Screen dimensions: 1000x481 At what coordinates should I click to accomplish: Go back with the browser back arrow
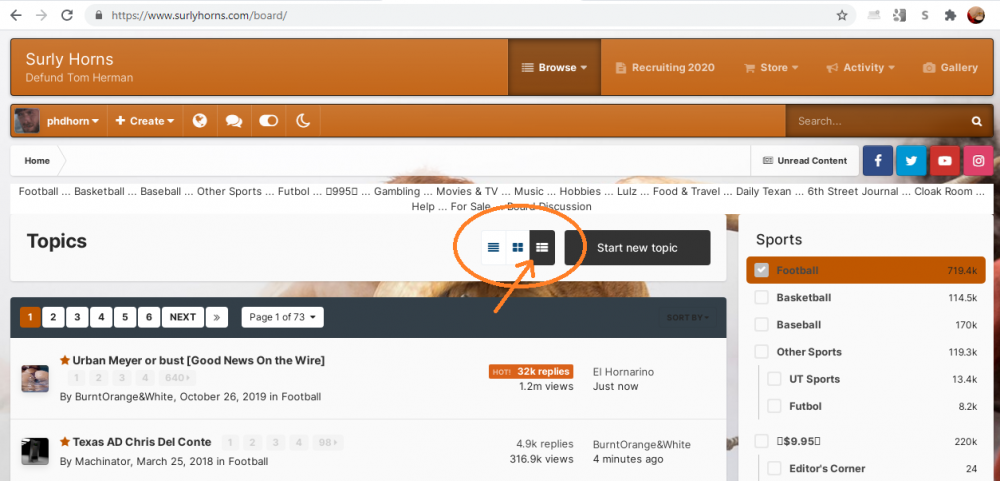click(x=16, y=15)
